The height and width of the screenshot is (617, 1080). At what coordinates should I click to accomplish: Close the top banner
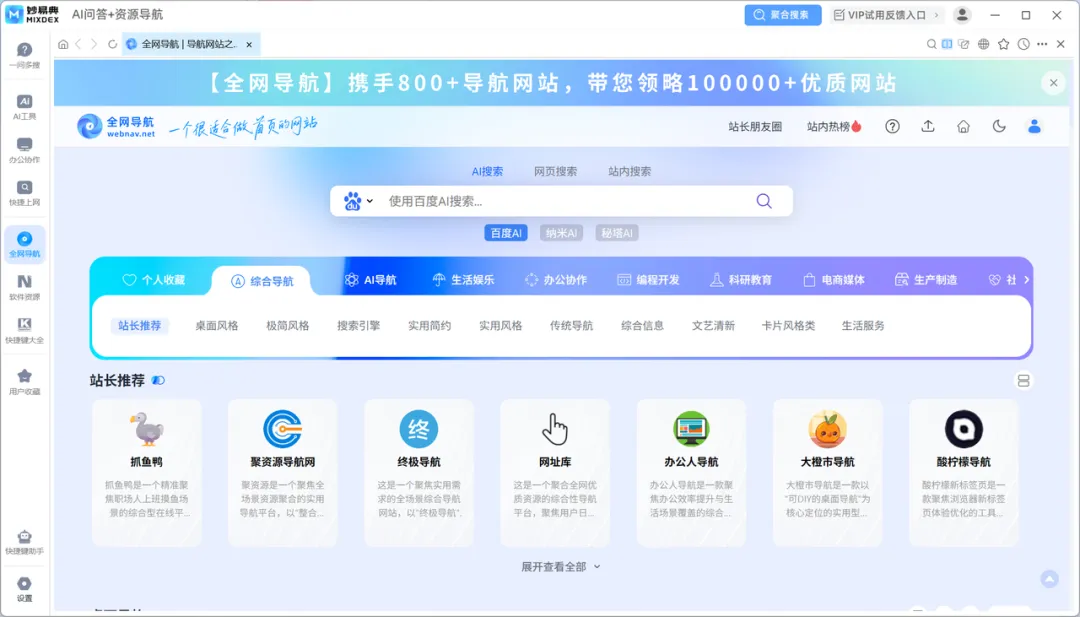(x=1053, y=83)
